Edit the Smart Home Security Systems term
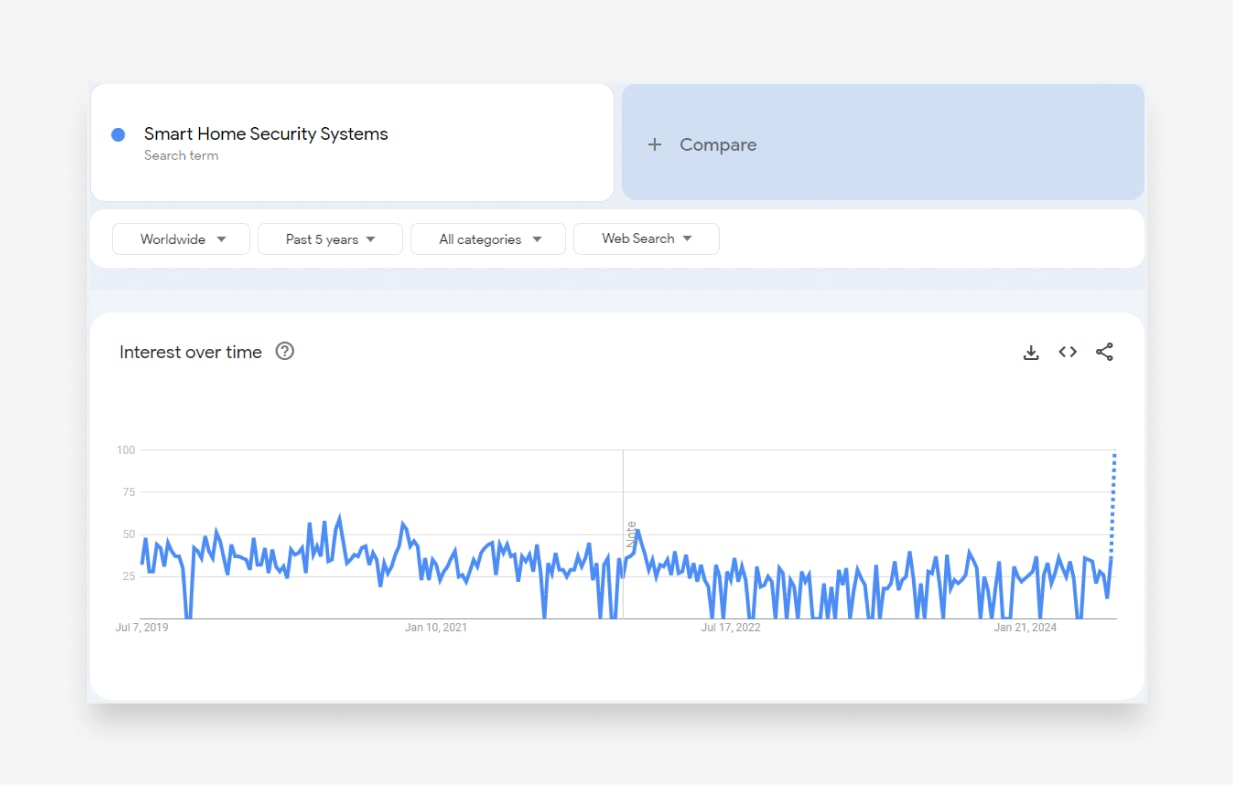This screenshot has width=1233, height=785. (x=266, y=134)
